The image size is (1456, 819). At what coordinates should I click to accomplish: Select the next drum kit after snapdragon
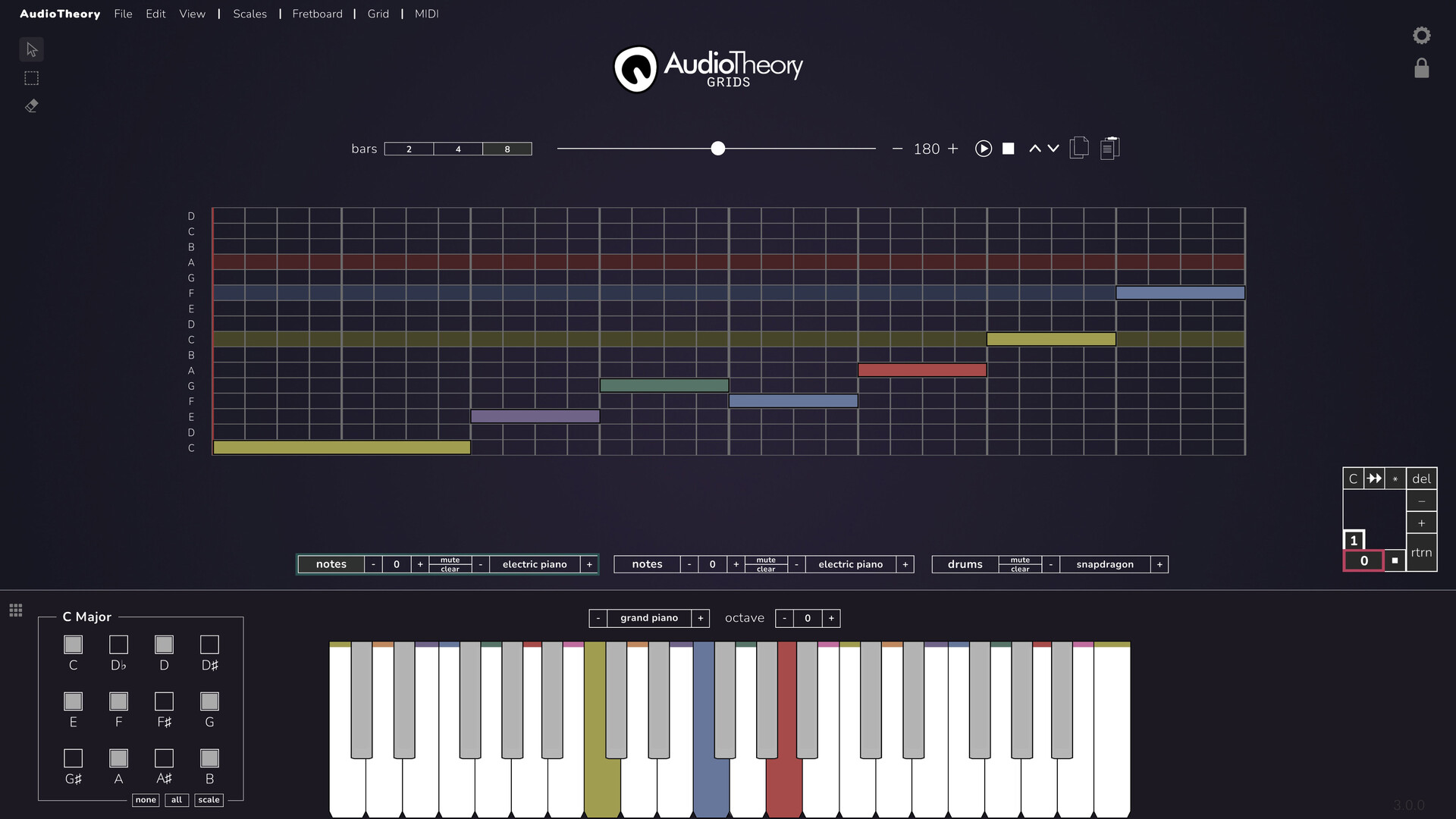[1159, 564]
